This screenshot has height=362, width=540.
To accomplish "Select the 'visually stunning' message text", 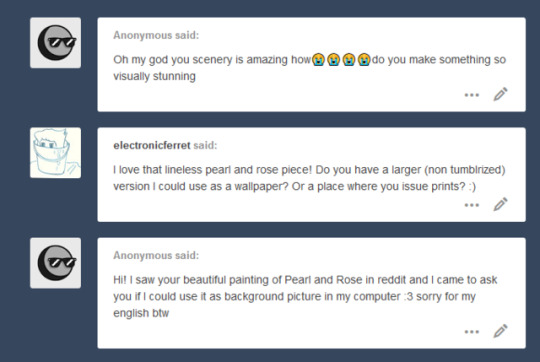I will 154,76.
